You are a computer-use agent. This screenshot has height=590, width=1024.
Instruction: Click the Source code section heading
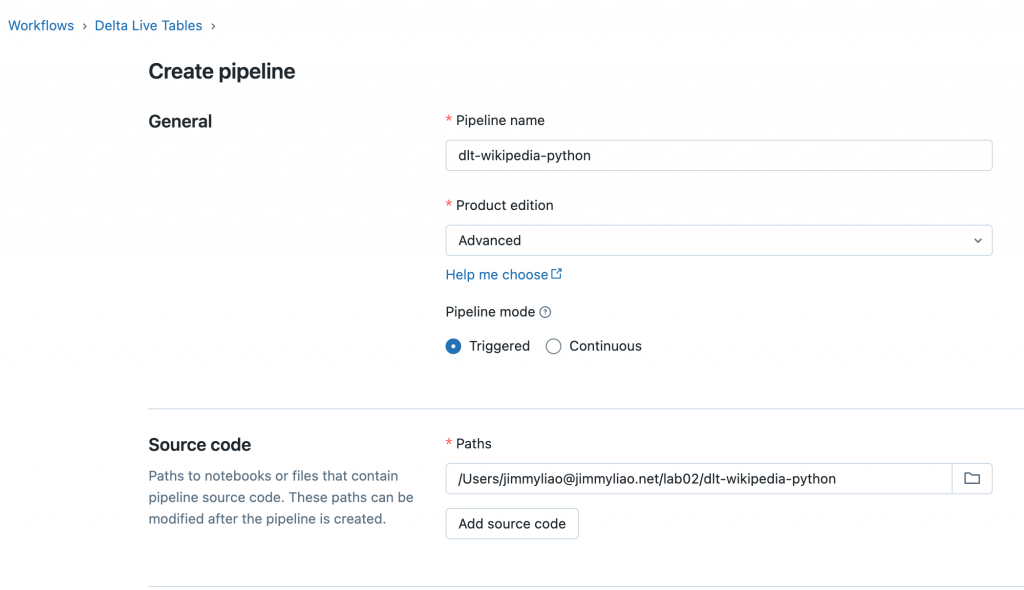(199, 445)
